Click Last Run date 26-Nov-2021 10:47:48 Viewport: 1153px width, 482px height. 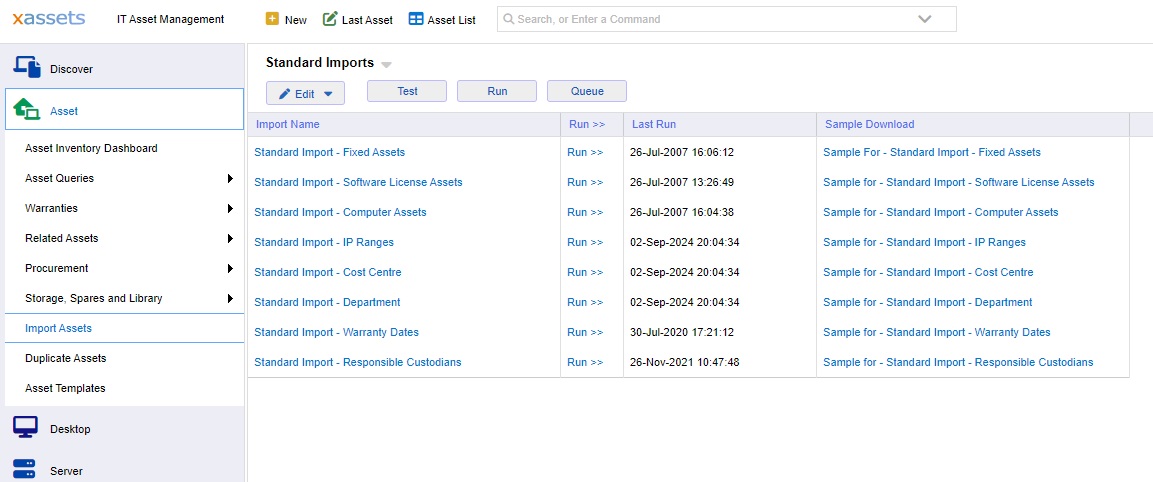coord(685,362)
